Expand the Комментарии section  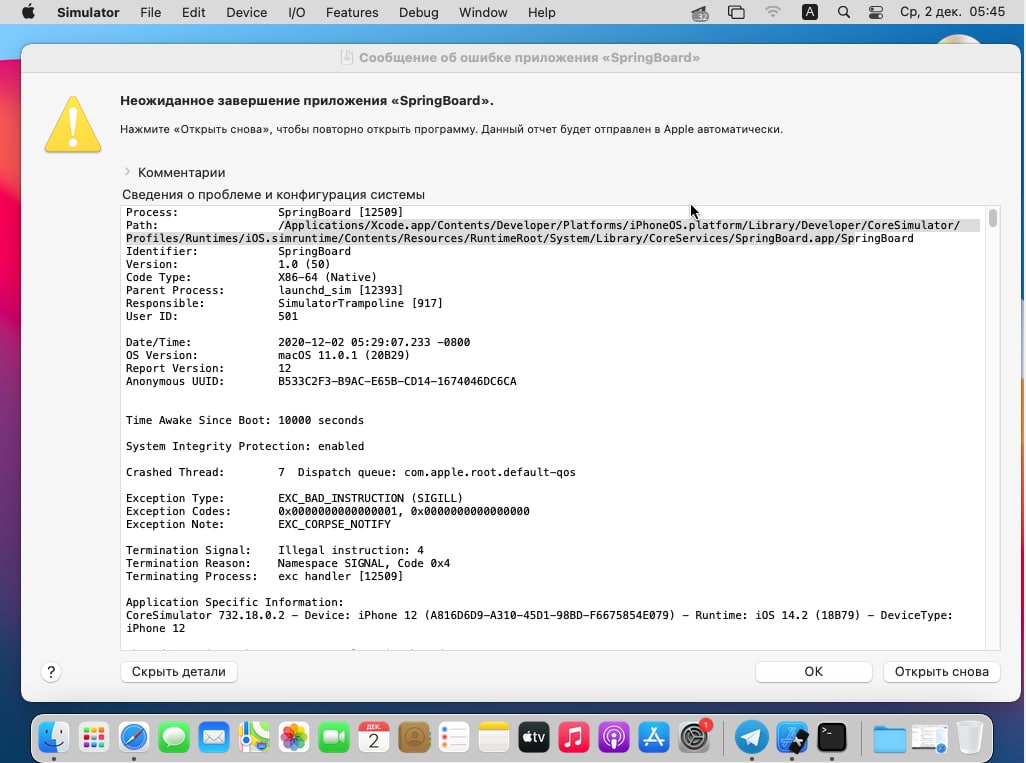(127, 172)
